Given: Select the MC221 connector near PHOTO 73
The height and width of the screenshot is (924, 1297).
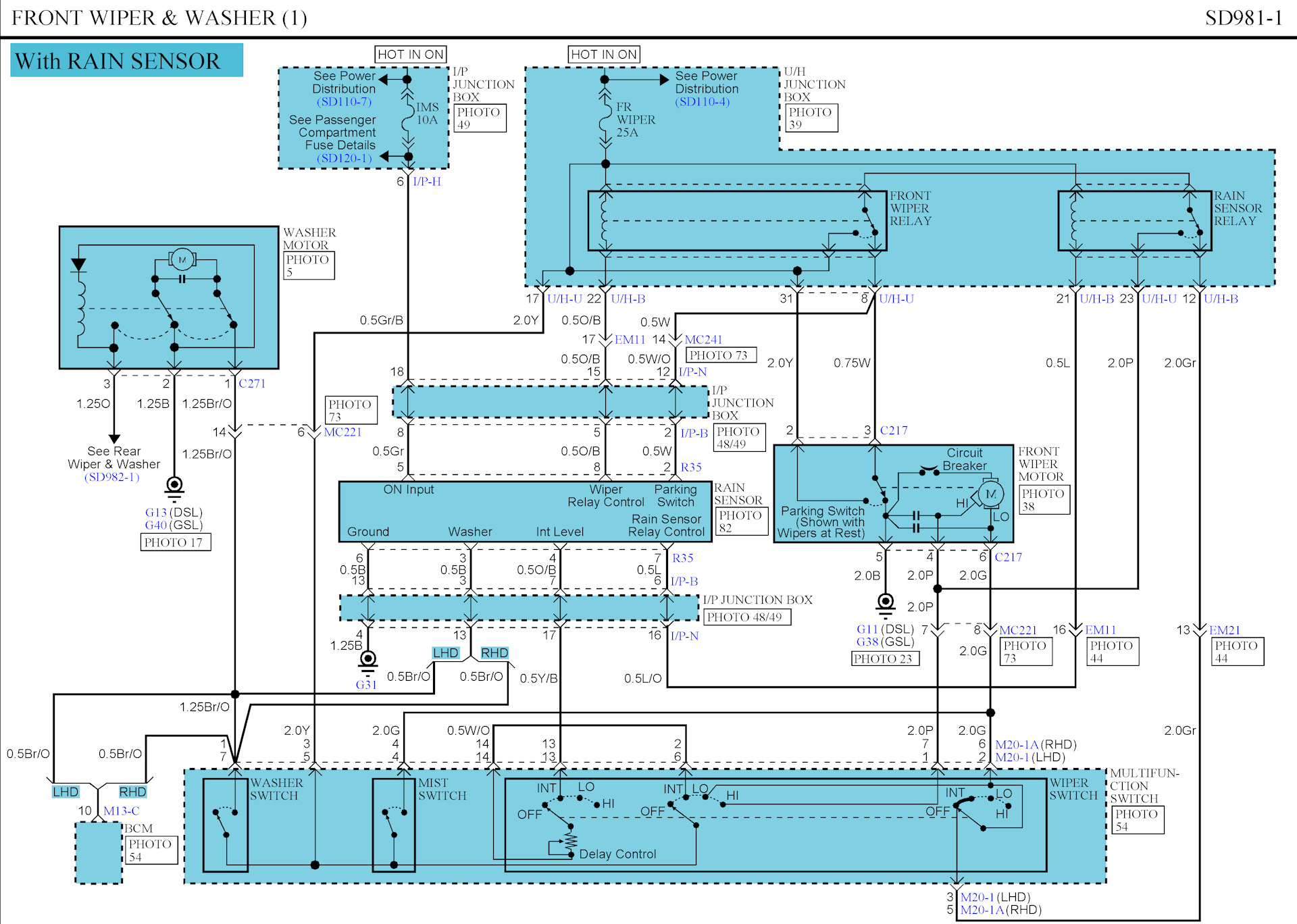Looking at the screenshot, I should tap(342, 432).
